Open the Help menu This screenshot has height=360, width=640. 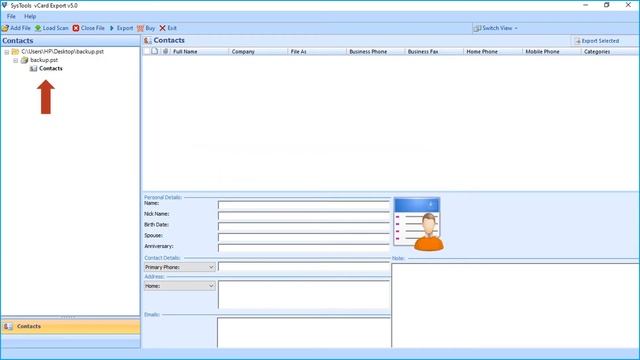(x=30, y=16)
